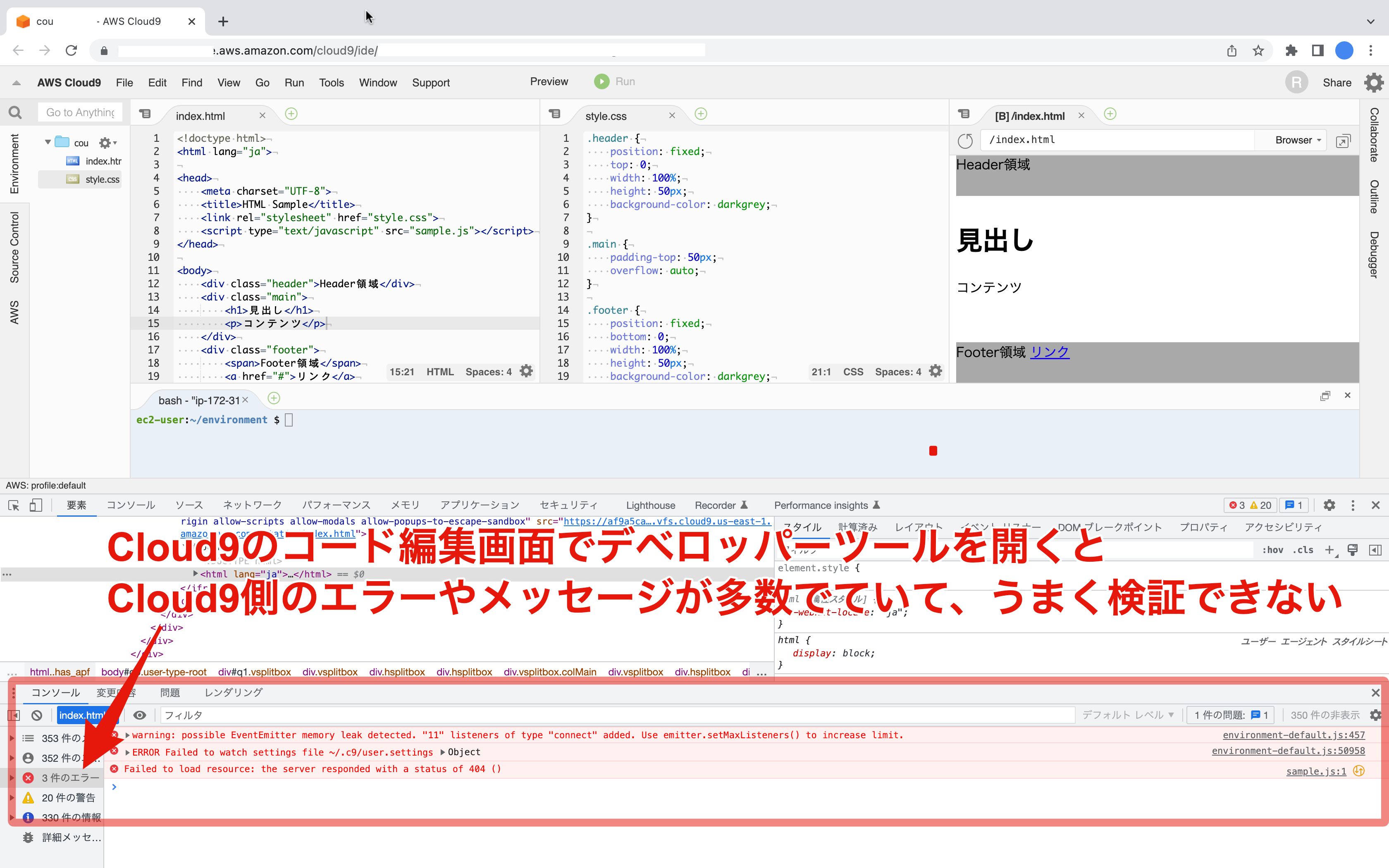Image resolution: width=1389 pixels, height=868 pixels.
Task: Click Chrome extensions puzzle icon
Action: point(1291,50)
